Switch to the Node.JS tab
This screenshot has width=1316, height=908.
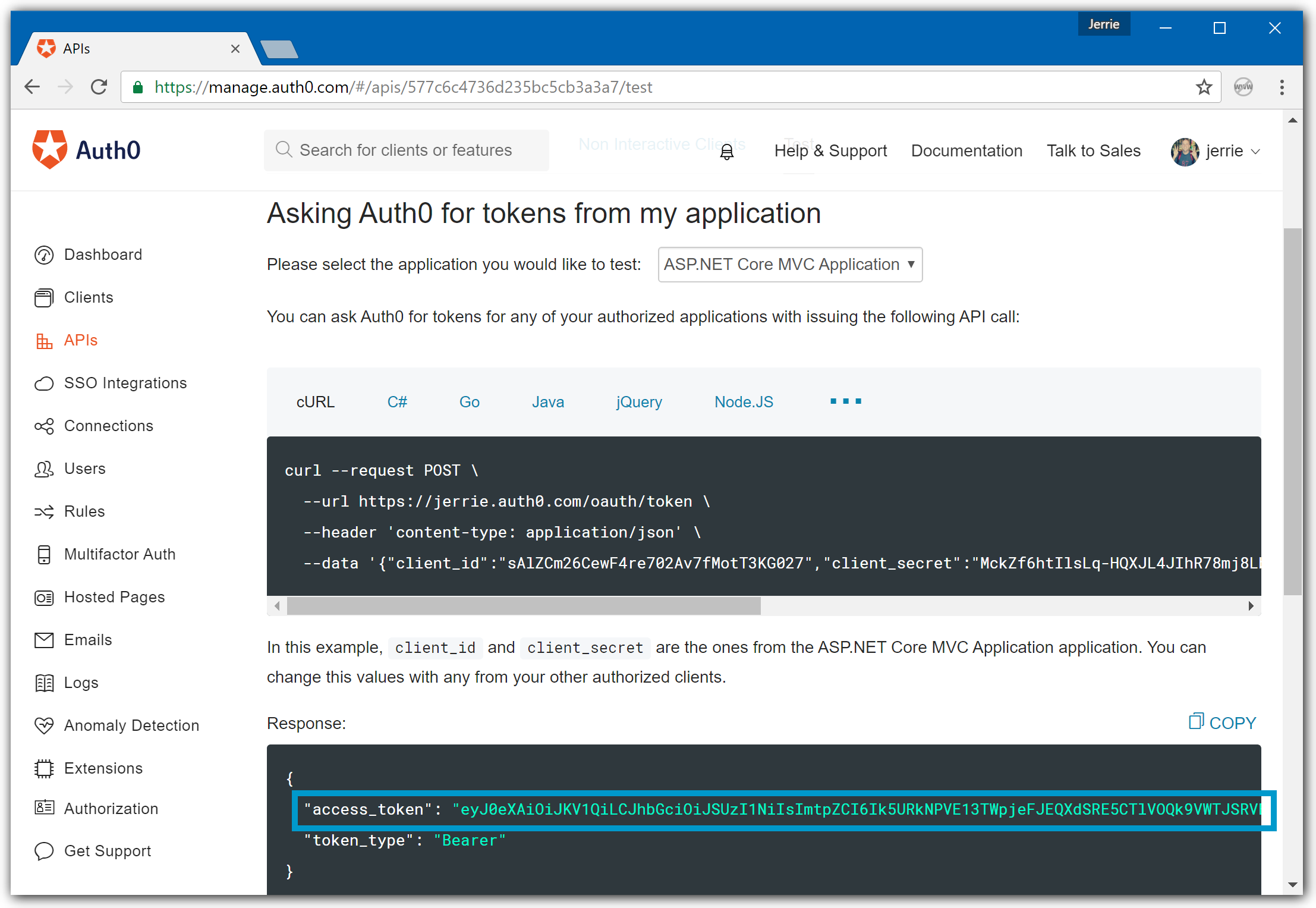pos(744,402)
